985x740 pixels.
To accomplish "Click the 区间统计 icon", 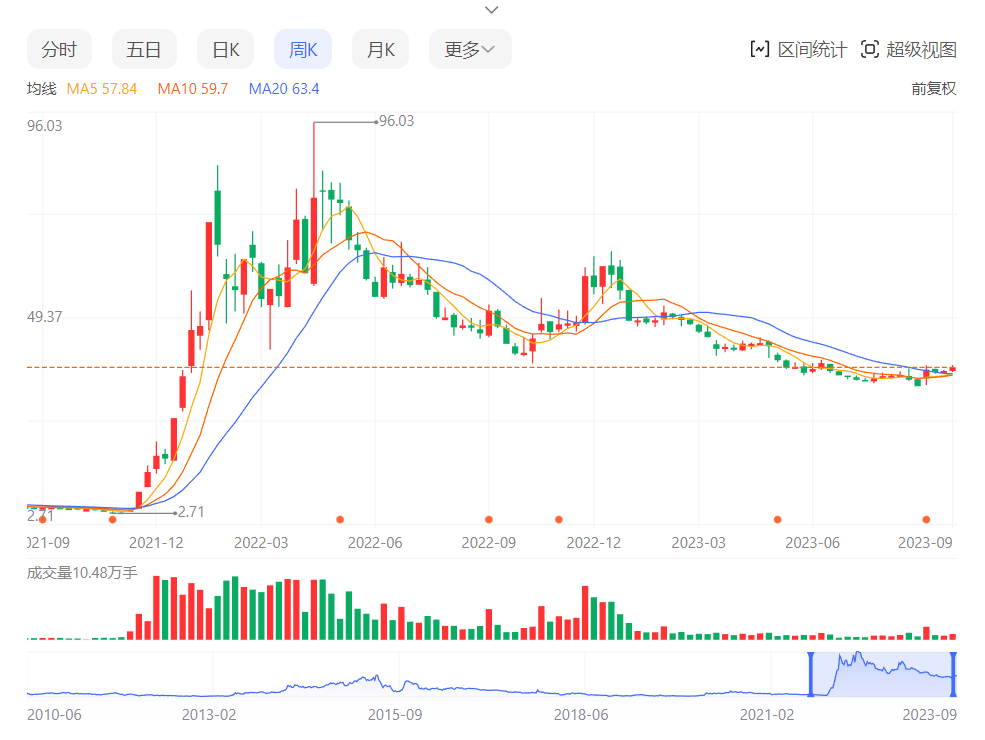I will coord(759,49).
